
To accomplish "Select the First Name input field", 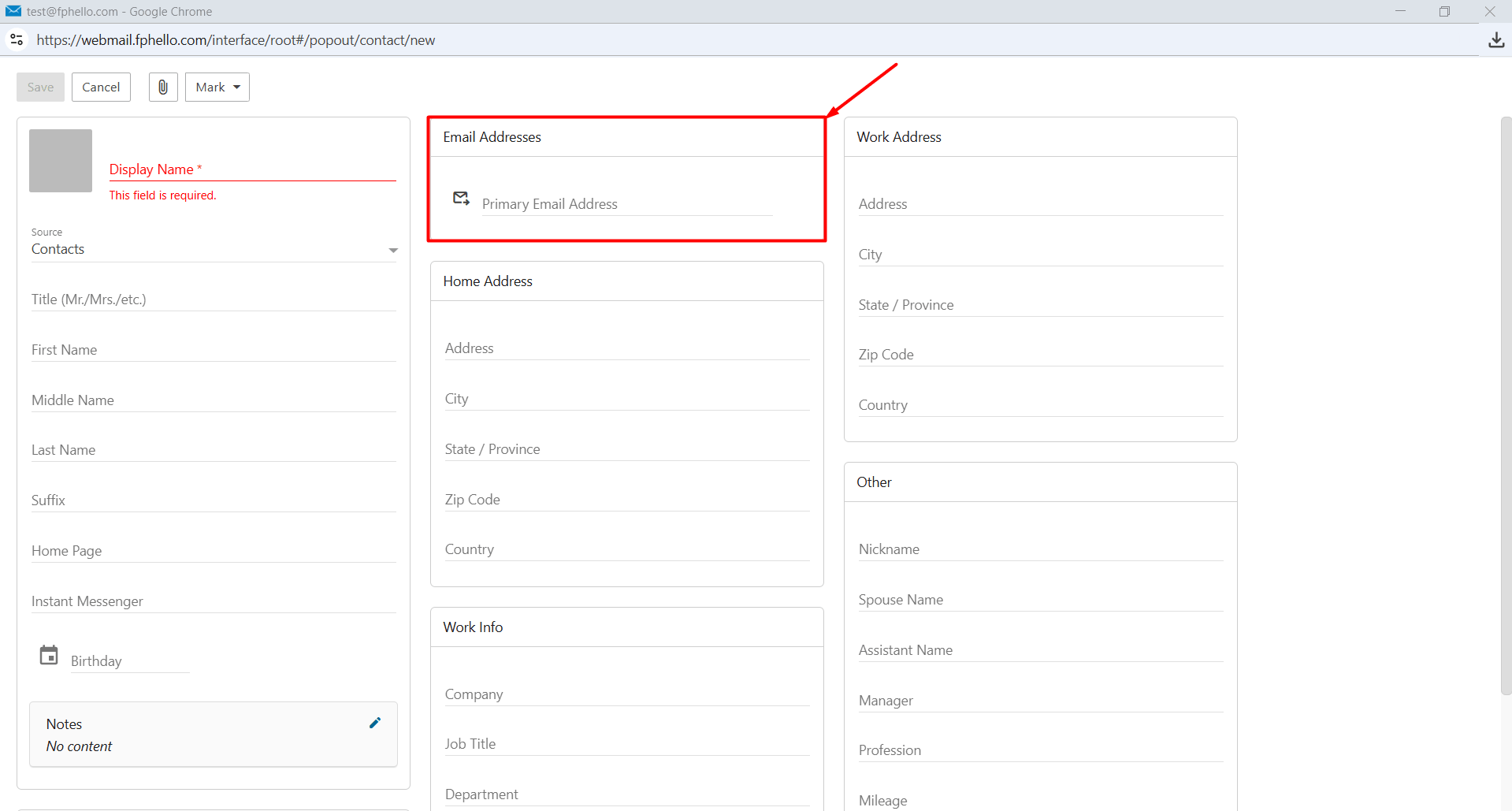I will 214,350.
